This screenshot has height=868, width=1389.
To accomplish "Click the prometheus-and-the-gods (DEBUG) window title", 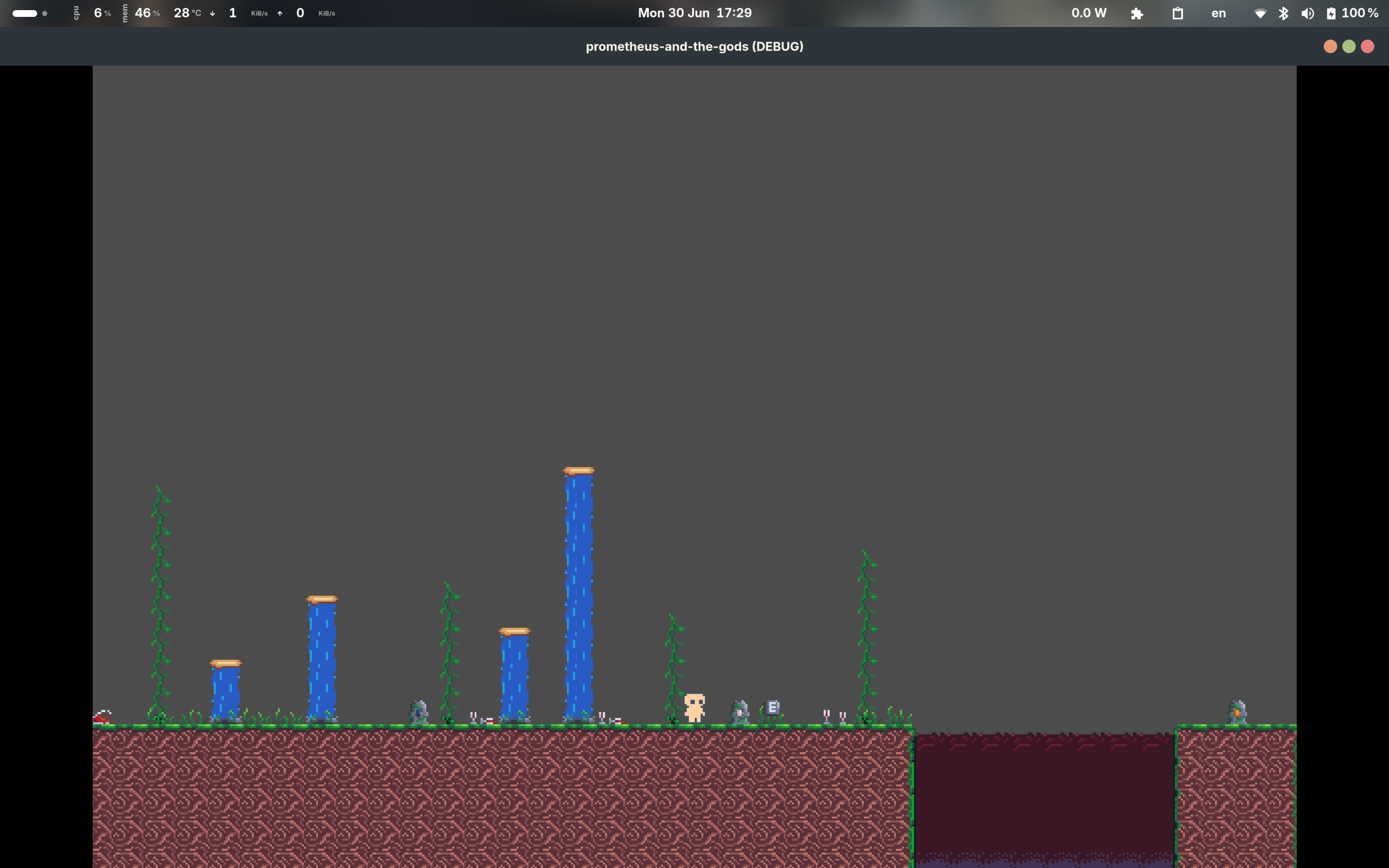I will pos(695,46).
